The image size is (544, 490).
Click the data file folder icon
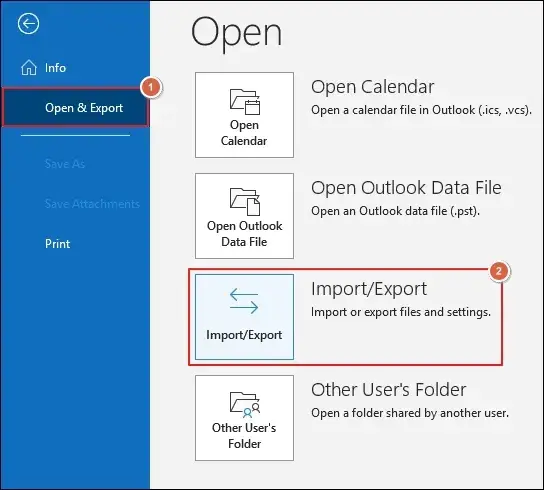tap(245, 202)
